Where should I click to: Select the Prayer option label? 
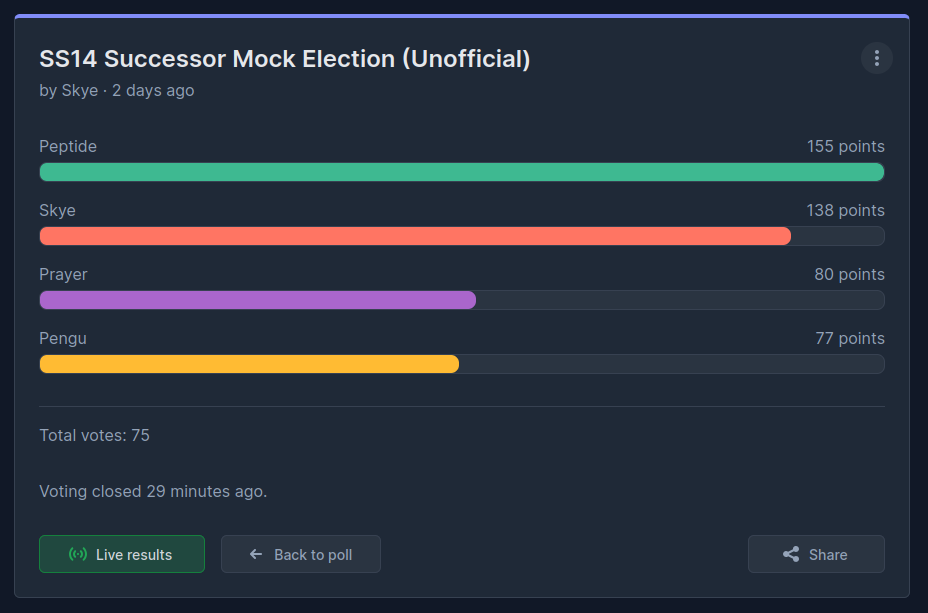[63, 275]
